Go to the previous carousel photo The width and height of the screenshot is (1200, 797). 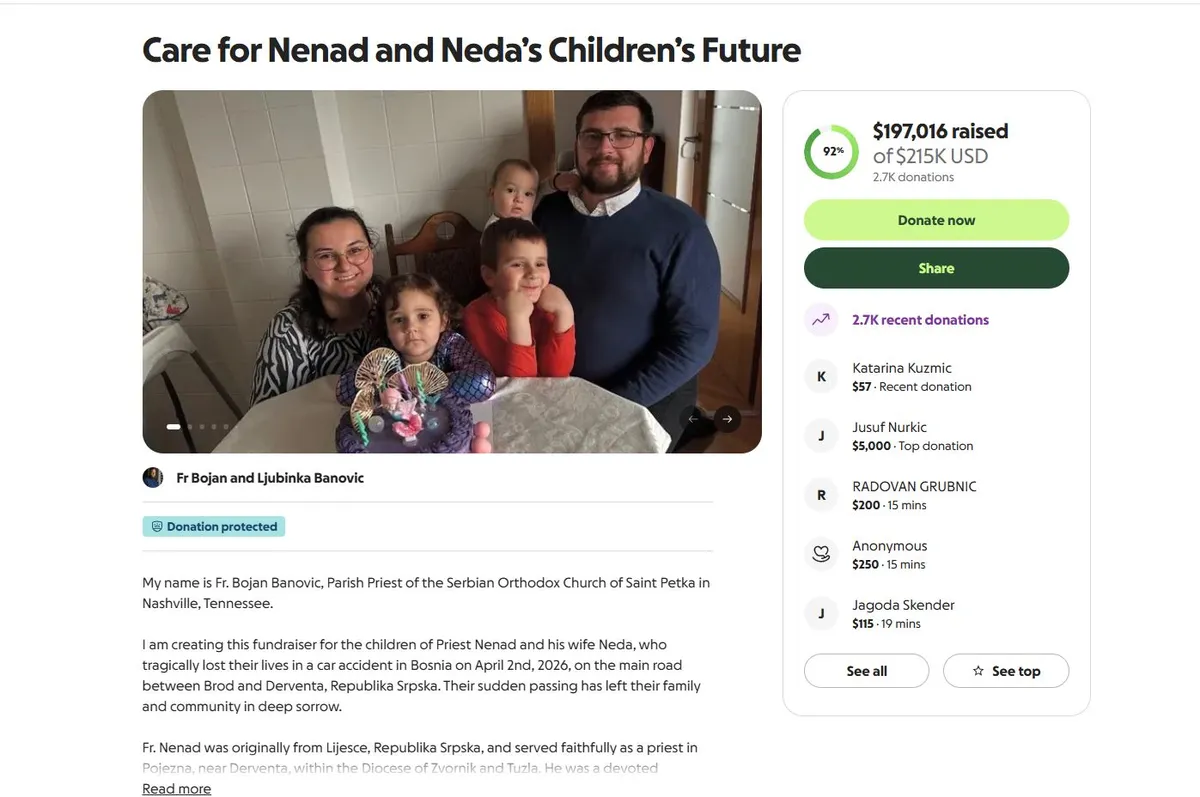coord(694,419)
